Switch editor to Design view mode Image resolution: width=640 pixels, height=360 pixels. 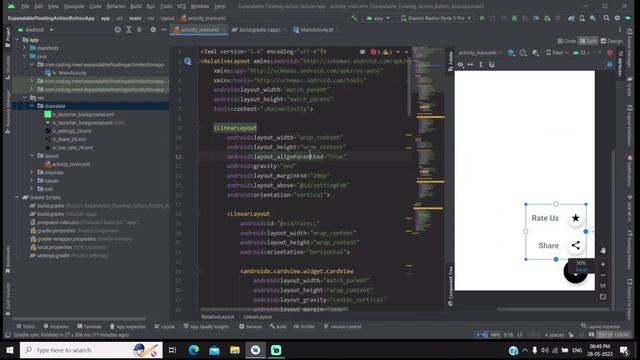(611, 41)
